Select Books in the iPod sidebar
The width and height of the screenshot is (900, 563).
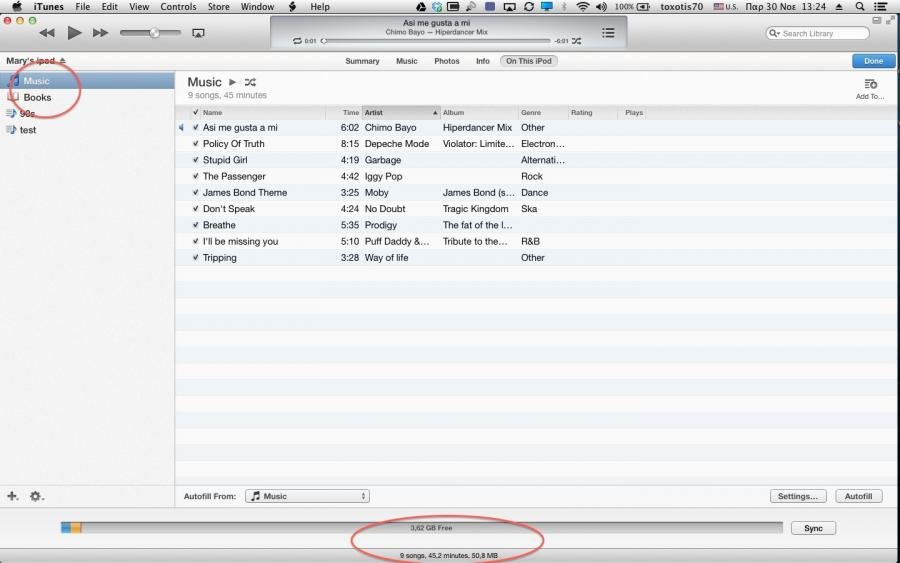(87, 97)
